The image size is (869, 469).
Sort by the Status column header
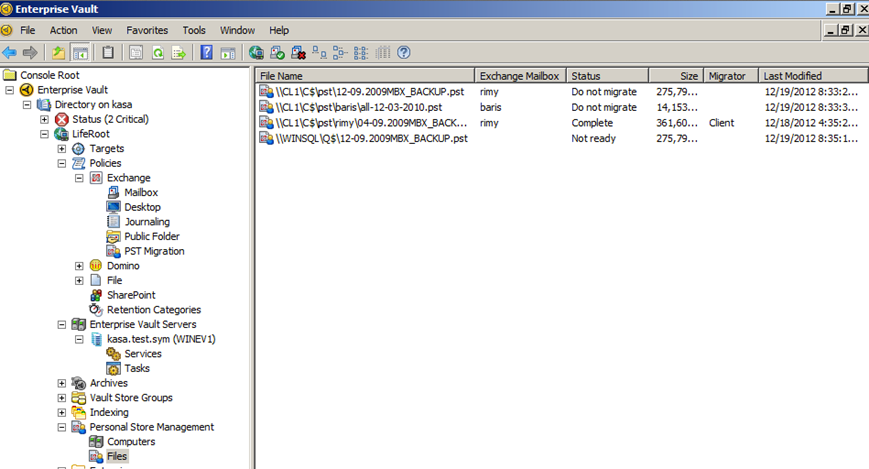(607, 76)
